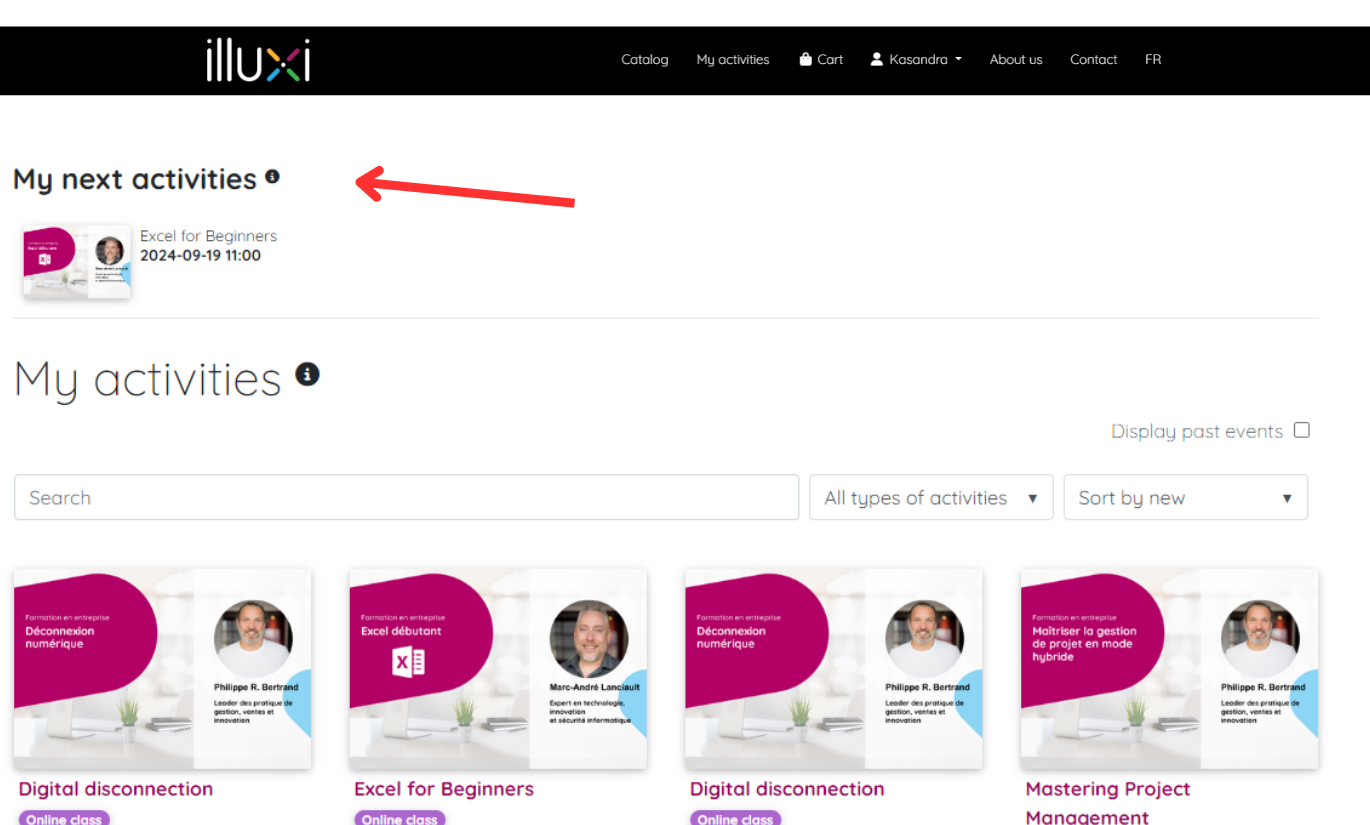Open the Sort by new dropdown
This screenshot has height=825, width=1370.
click(x=1185, y=497)
